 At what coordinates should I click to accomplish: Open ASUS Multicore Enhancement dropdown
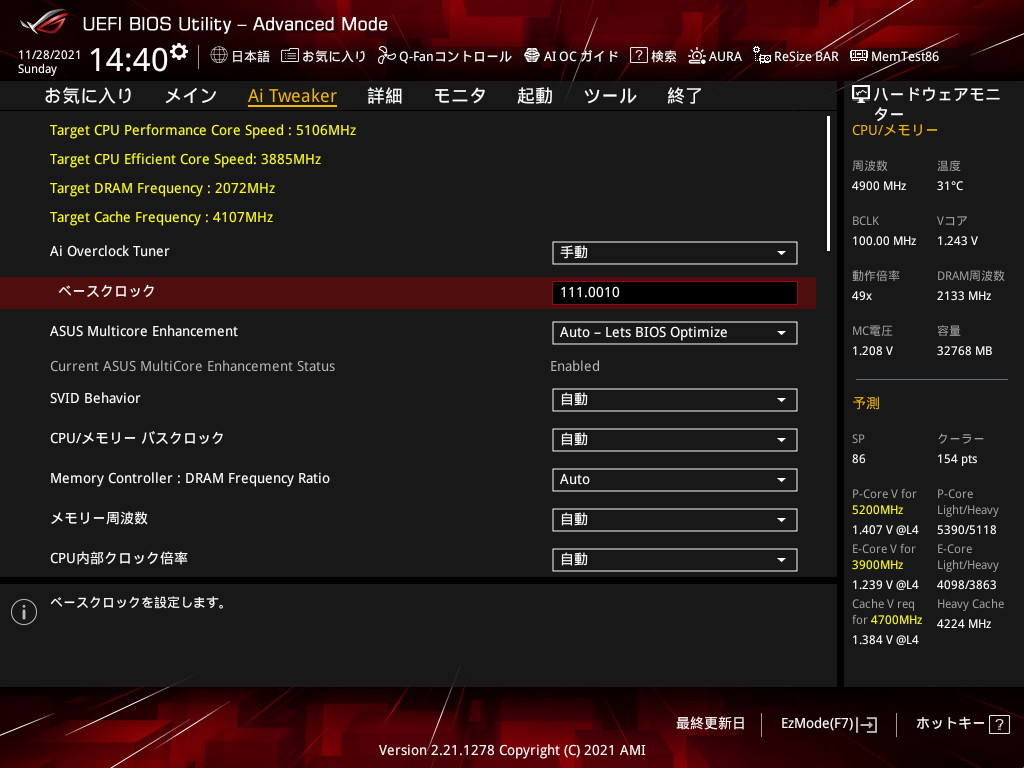click(675, 332)
